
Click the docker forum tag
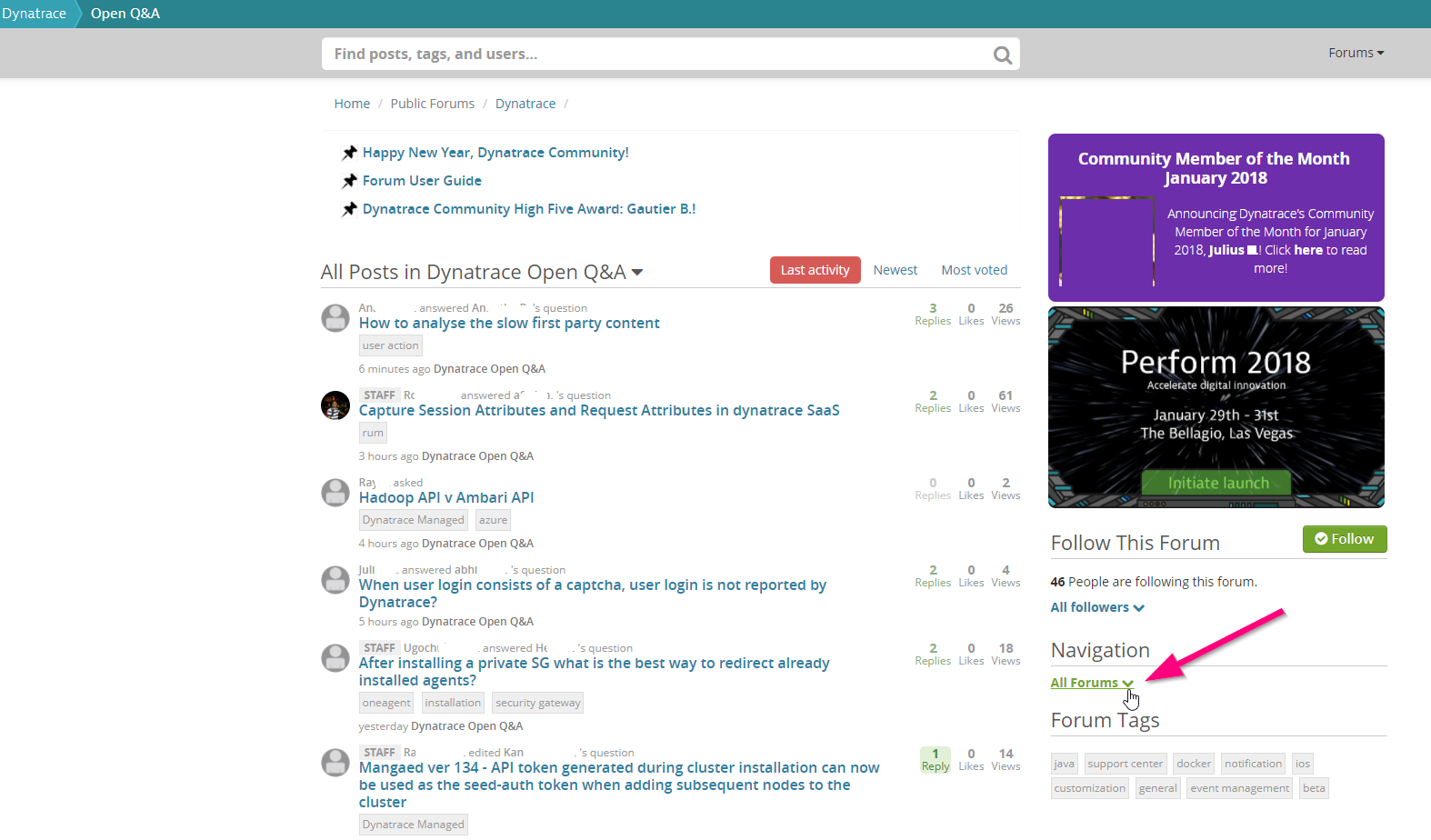pos(1194,764)
